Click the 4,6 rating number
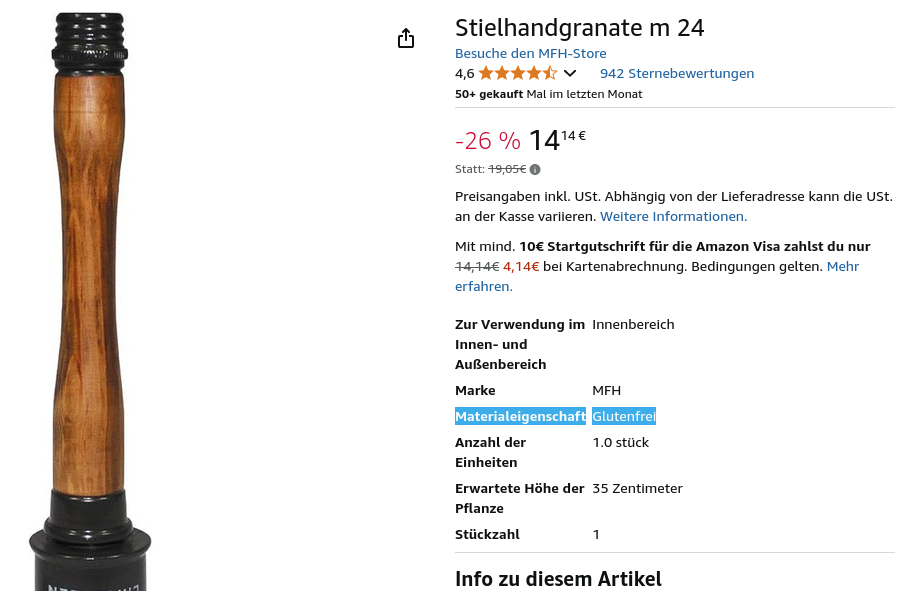The height and width of the screenshot is (591, 906). pos(464,73)
